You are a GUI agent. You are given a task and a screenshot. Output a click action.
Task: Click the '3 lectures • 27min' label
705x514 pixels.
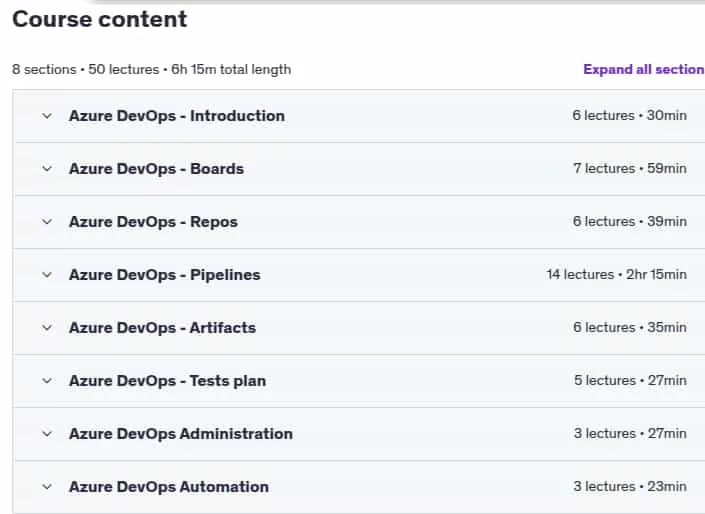tap(630, 434)
